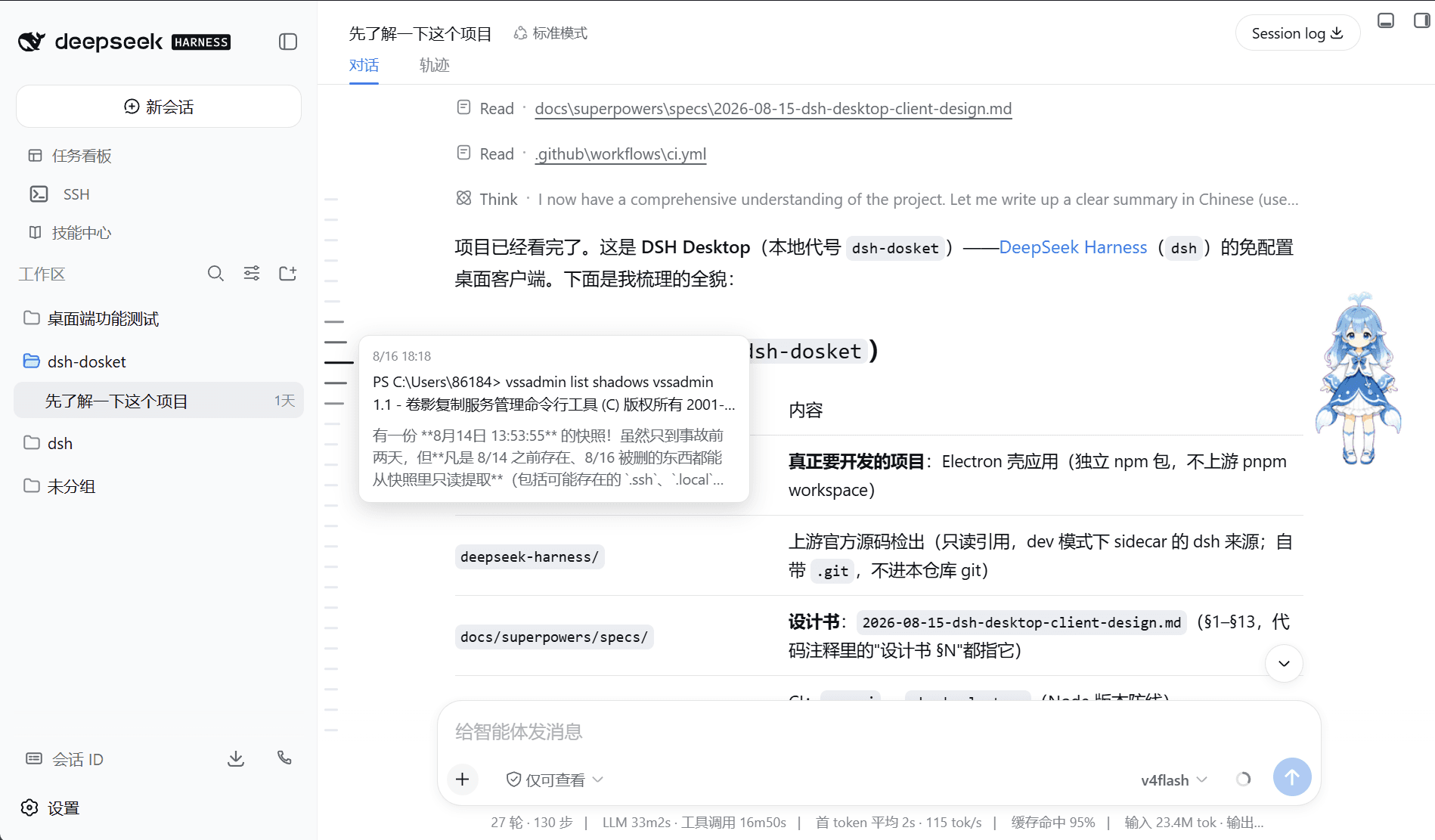Open the 任务看板 task board
This screenshot has height=840, width=1435.
tap(70, 156)
